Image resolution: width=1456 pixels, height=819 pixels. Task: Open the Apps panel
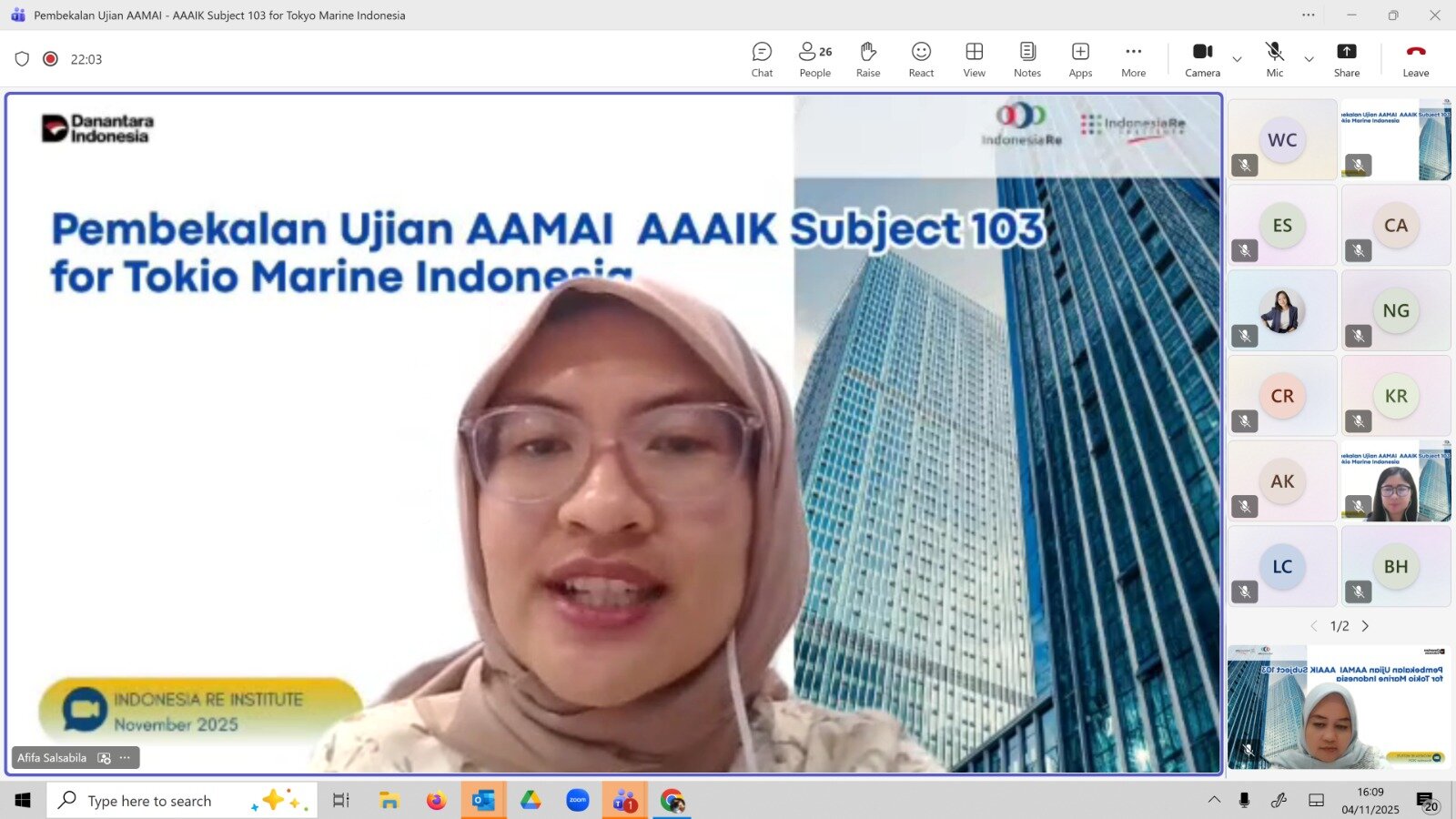point(1080,60)
